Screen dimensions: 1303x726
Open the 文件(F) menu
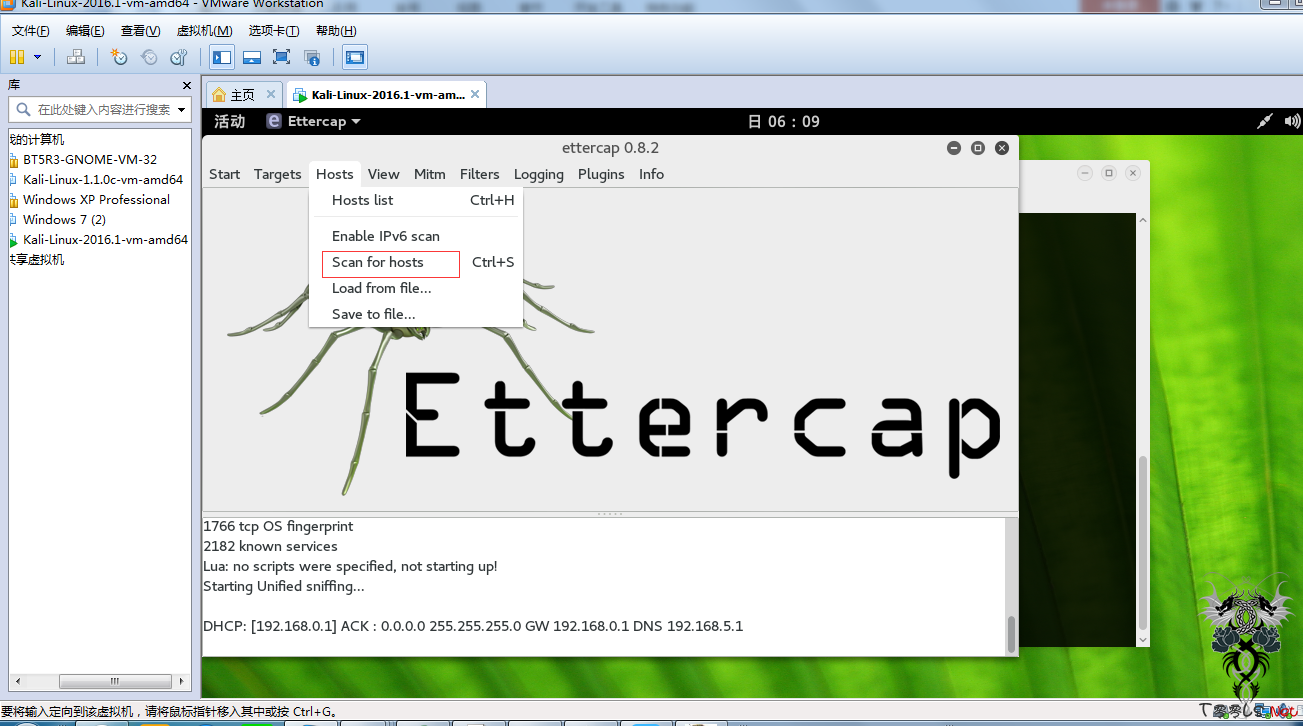pyautogui.click(x=31, y=31)
